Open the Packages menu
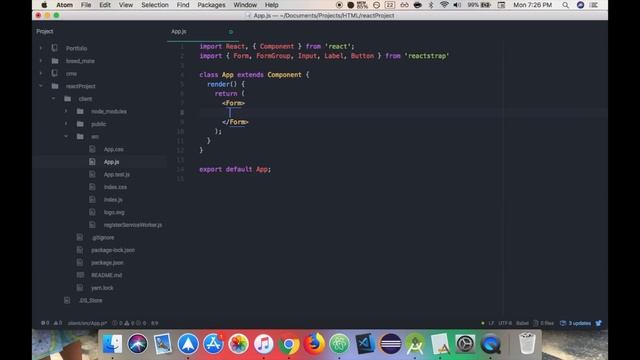 tap(211, 5)
